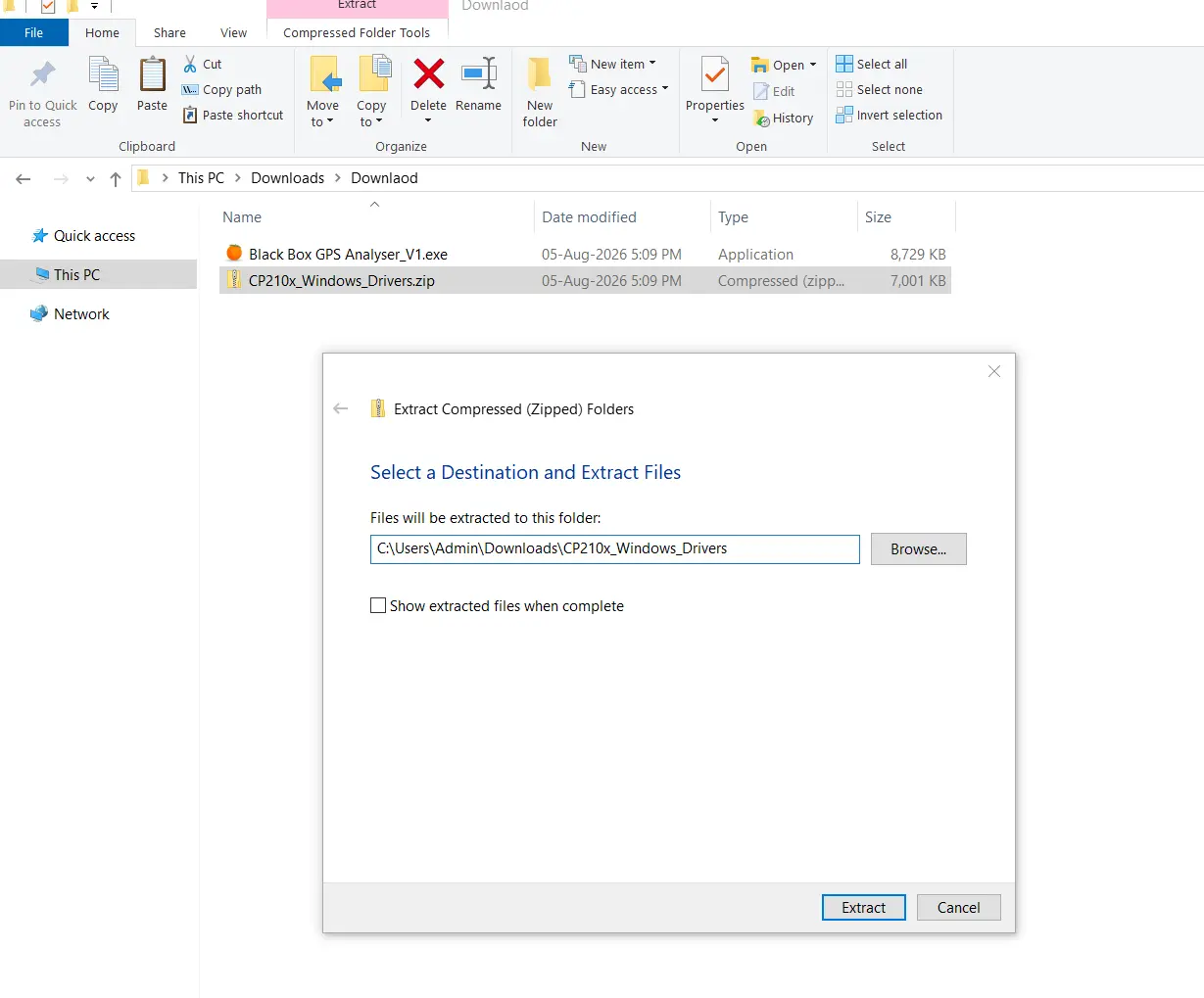The image size is (1204, 998).
Task: Click Downlaod in the address breadcrumb
Action: [384, 177]
